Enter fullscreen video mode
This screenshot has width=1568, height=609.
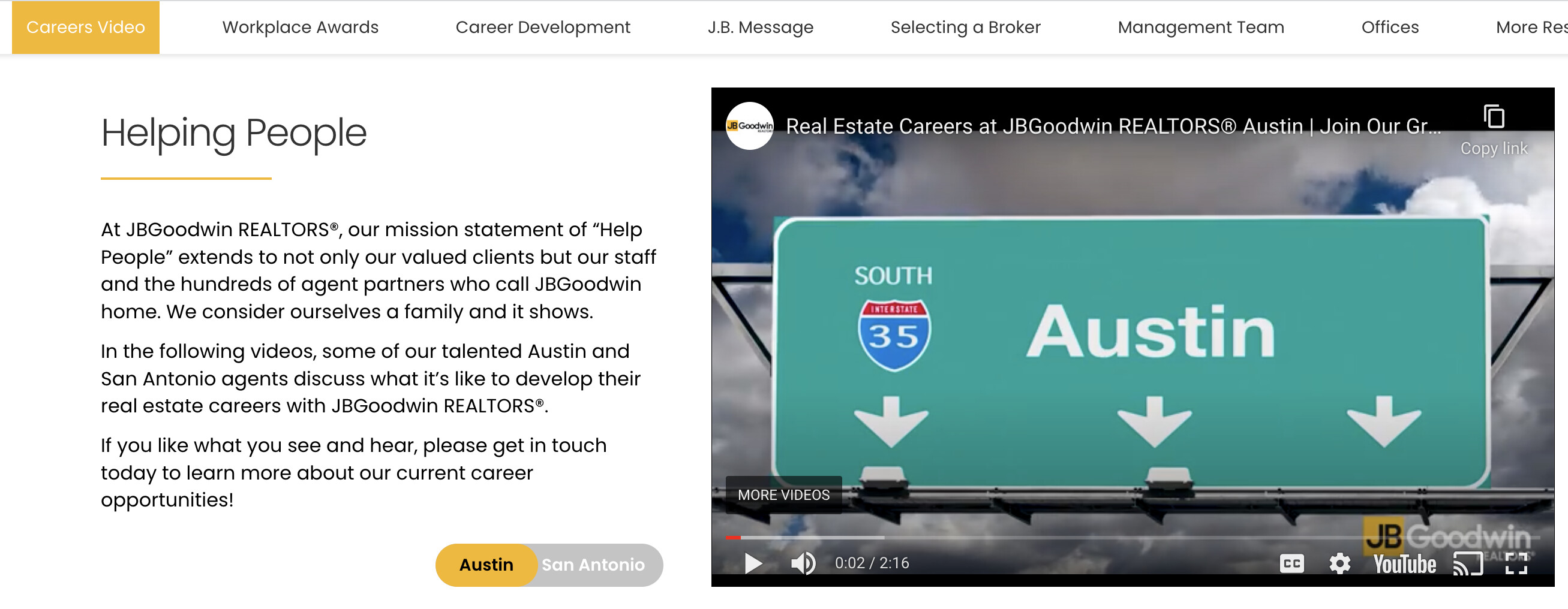[x=1516, y=563]
